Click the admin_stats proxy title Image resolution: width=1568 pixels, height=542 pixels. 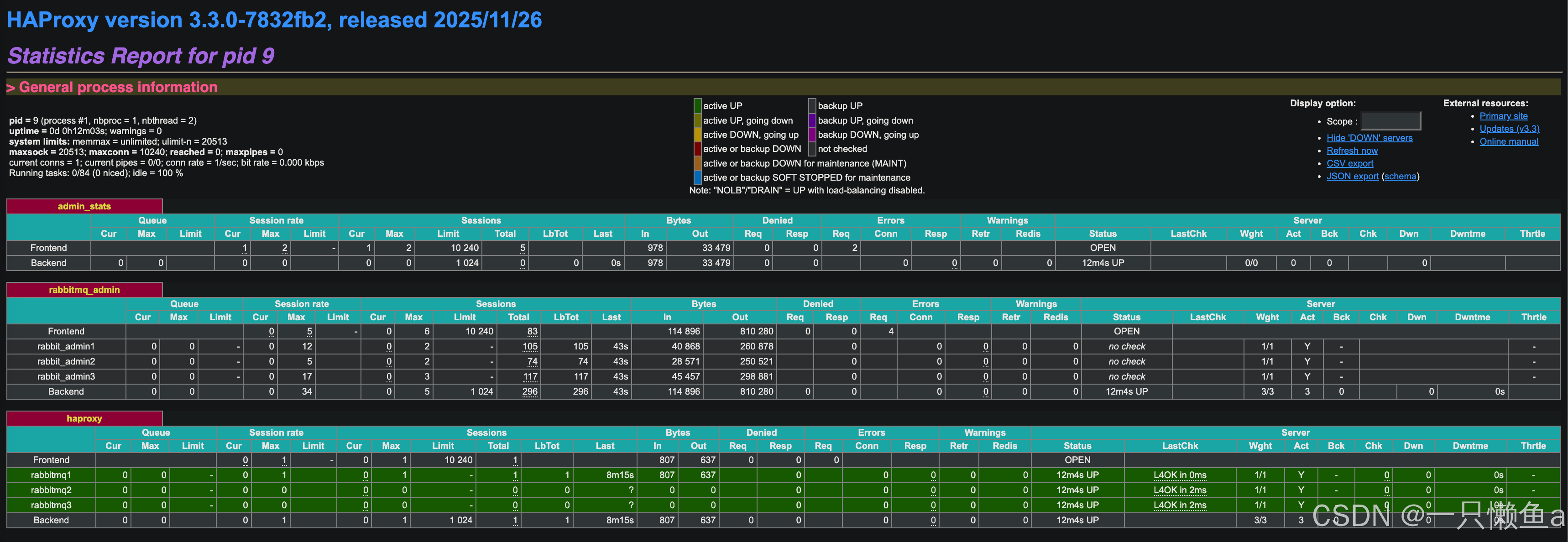click(x=84, y=207)
